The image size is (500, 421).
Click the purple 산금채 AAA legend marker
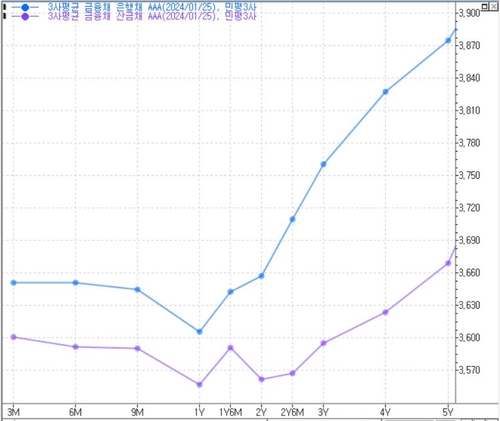click(x=25, y=16)
